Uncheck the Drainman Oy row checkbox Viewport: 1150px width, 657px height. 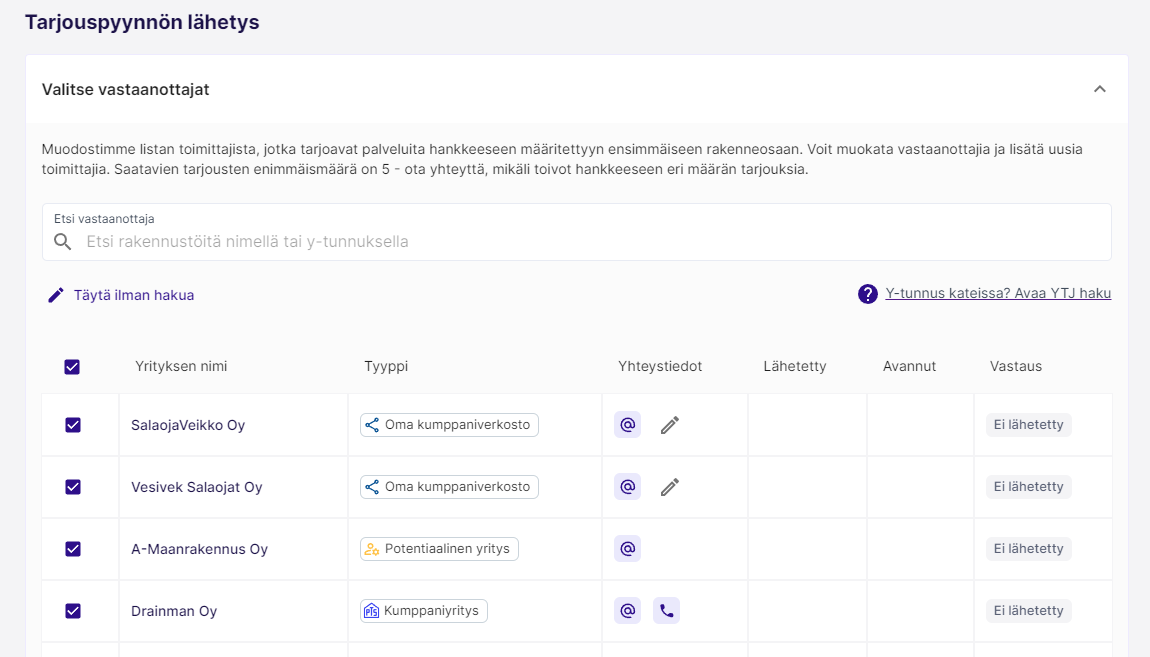pos(72,611)
